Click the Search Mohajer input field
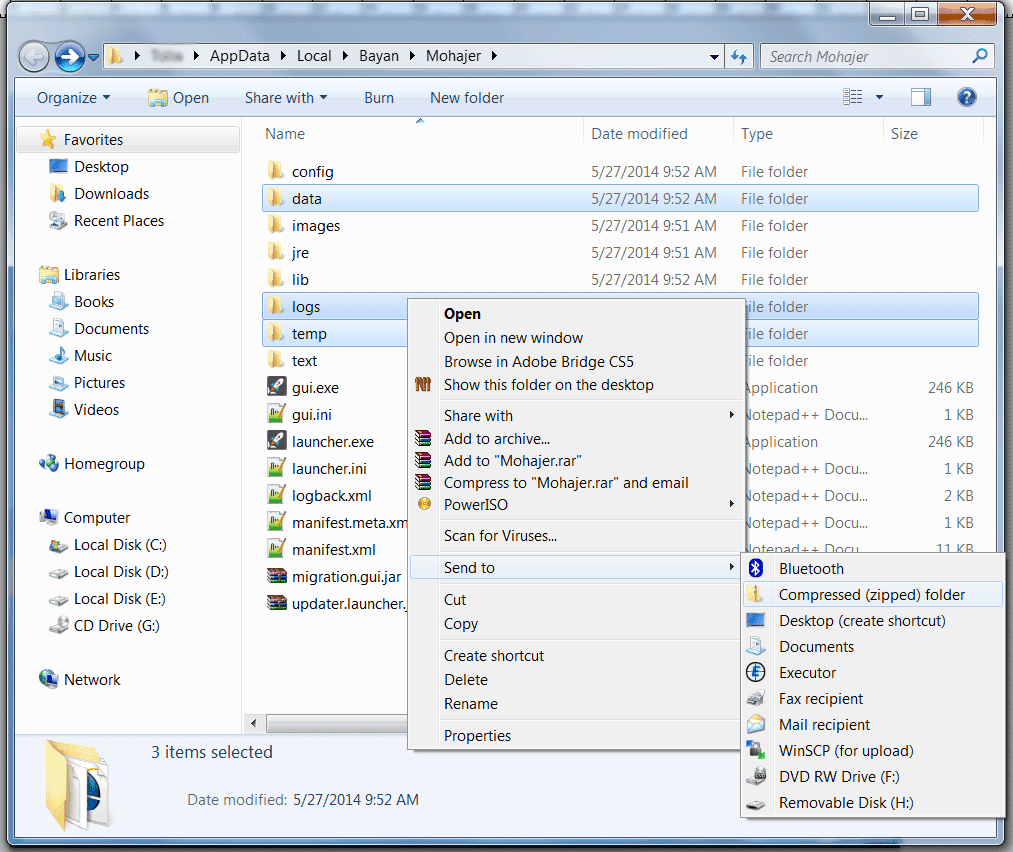Image resolution: width=1013 pixels, height=852 pixels. click(x=865, y=57)
